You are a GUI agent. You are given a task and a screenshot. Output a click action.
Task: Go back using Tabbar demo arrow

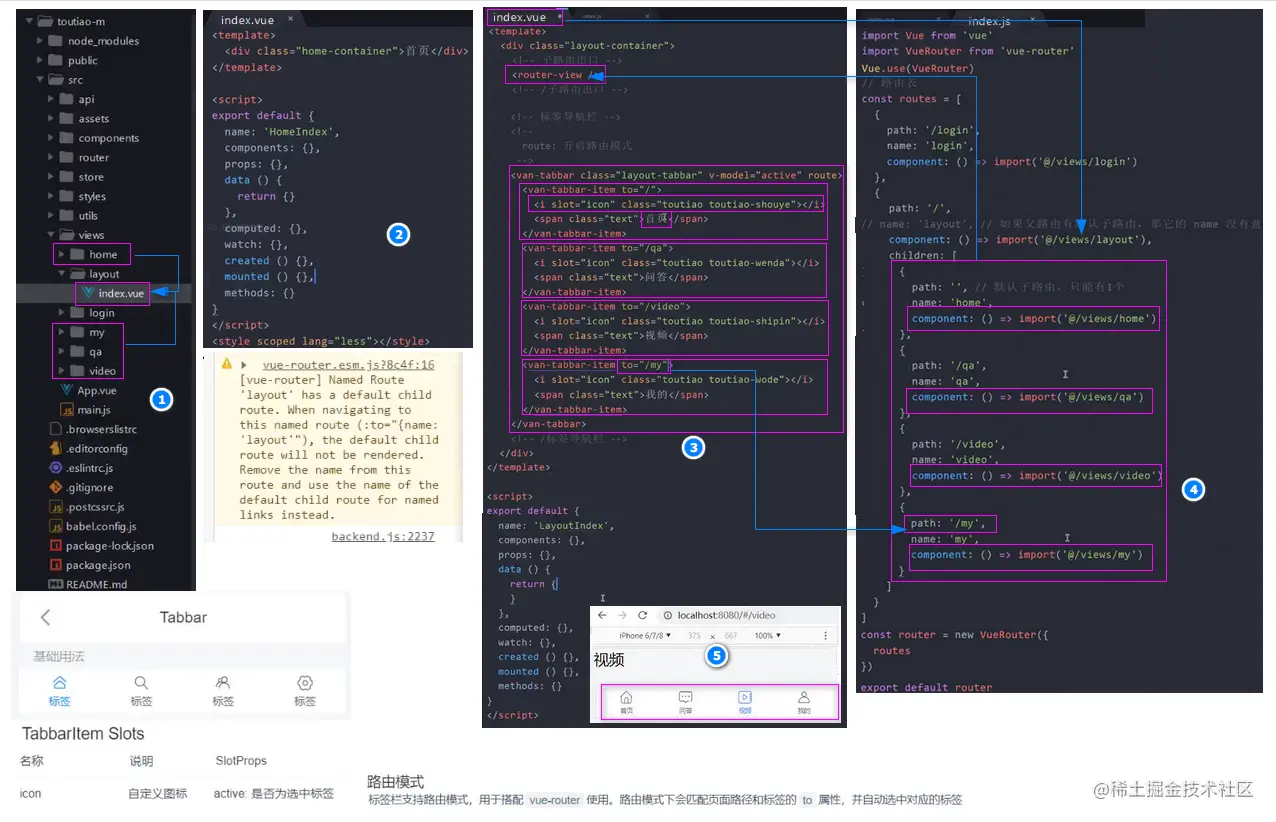pyautogui.click(x=45, y=618)
